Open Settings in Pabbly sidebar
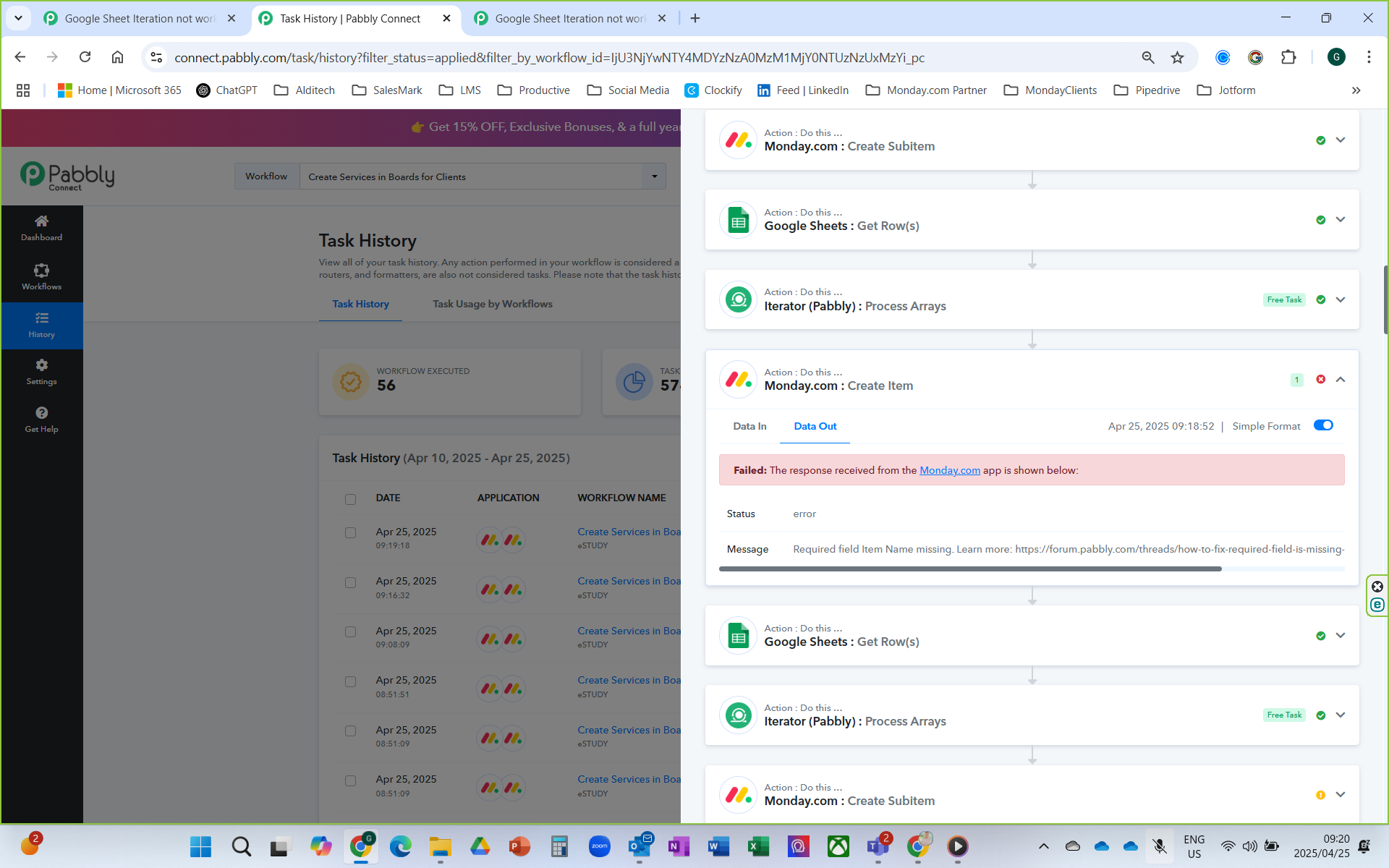Viewport: 1389px width, 868px height. pos(41,372)
